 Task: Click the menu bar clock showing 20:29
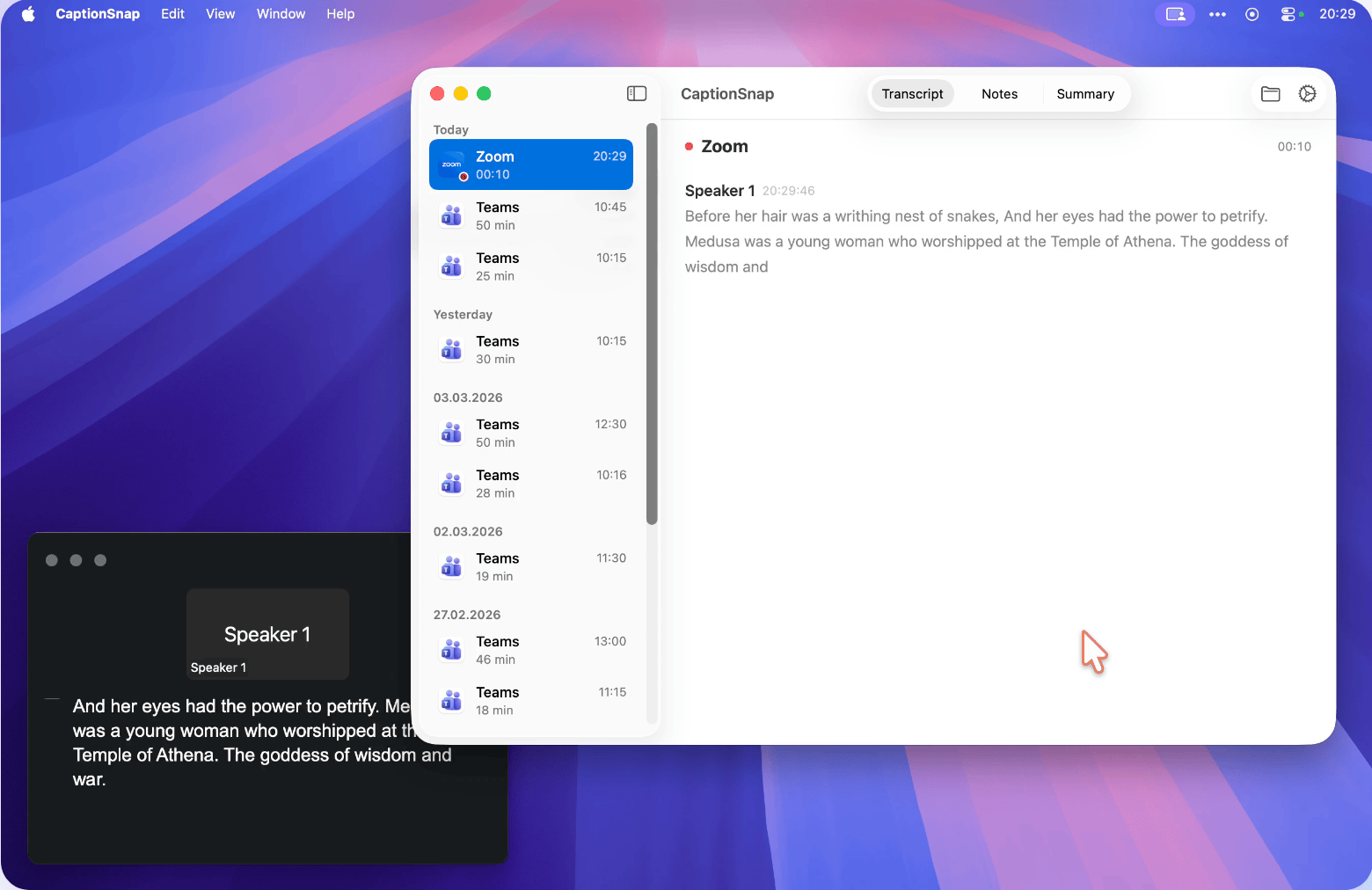[x=1337, y=14]
